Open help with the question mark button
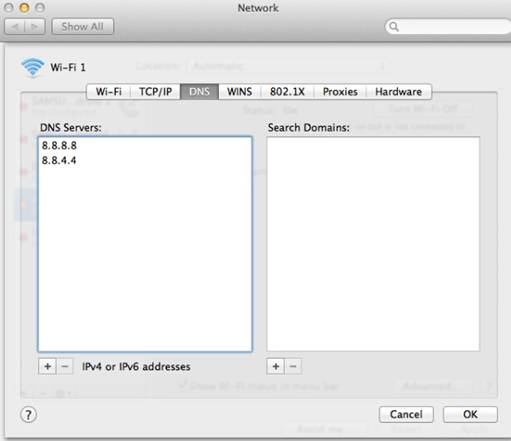Image resolution: width=511 pixels, height=441 pixels. pyautogui.click(x=29, y=415)
